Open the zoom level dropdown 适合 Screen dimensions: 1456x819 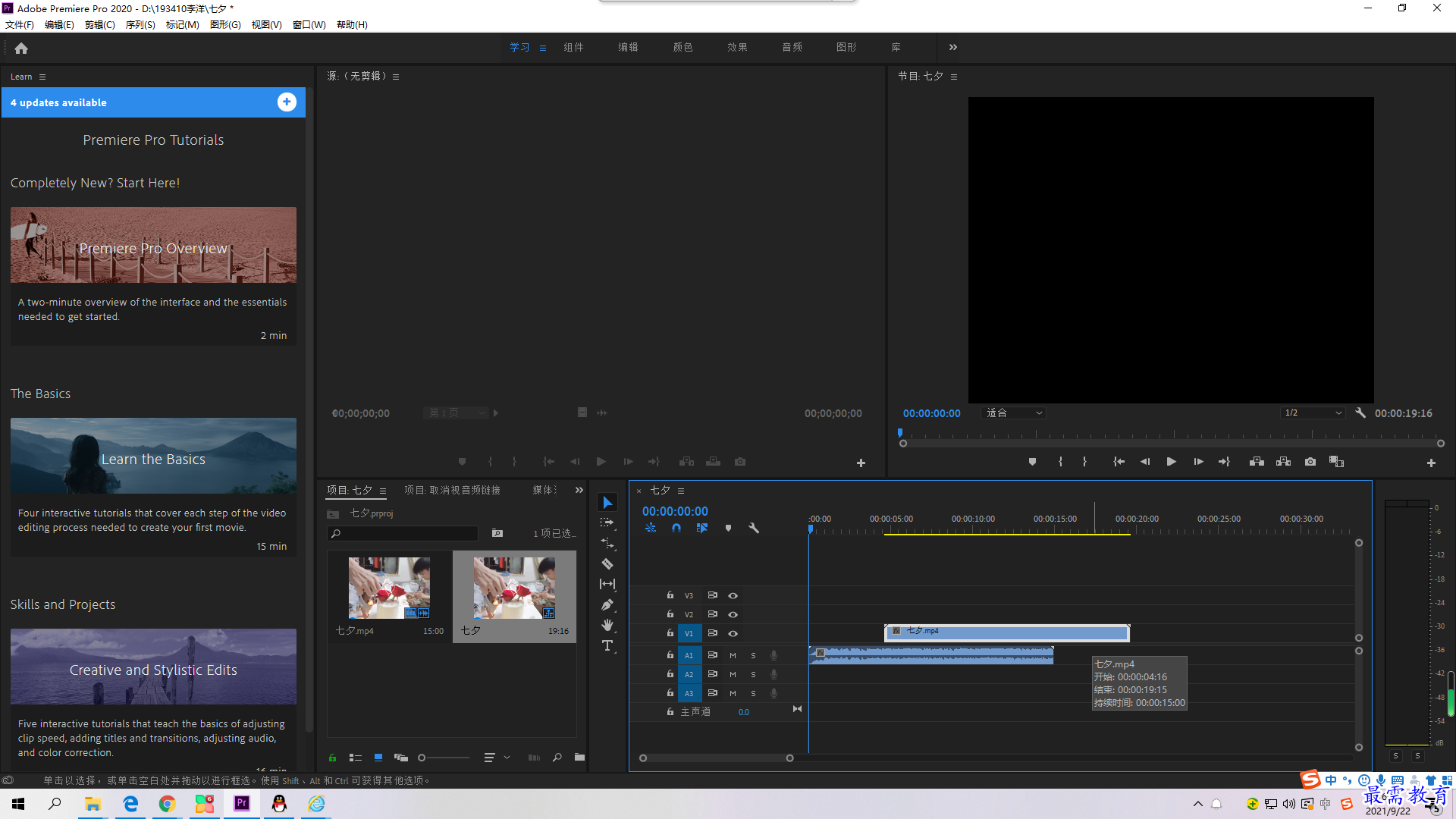[x=1014, y=413]
